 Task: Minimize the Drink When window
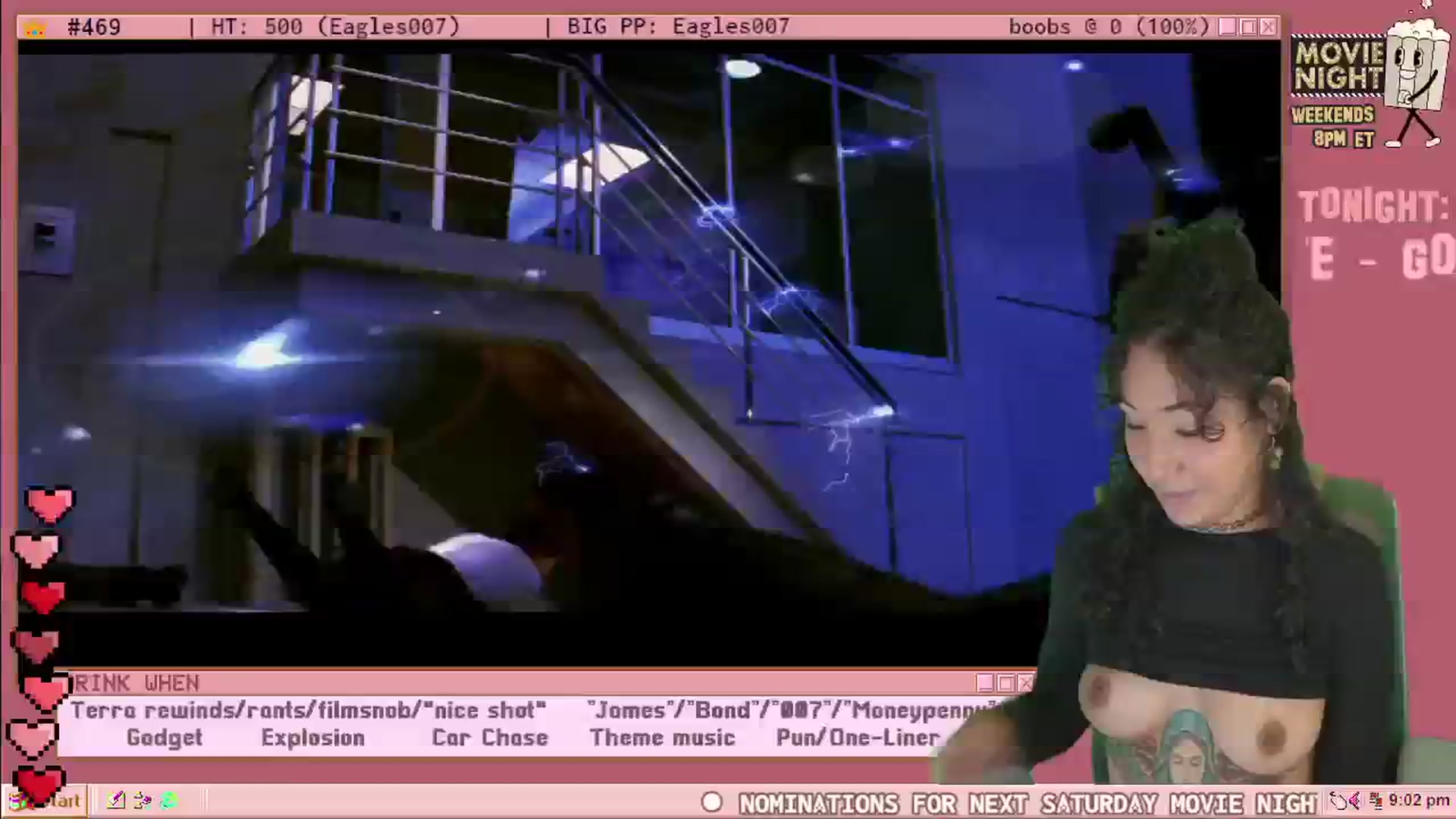tap(985, 683)
